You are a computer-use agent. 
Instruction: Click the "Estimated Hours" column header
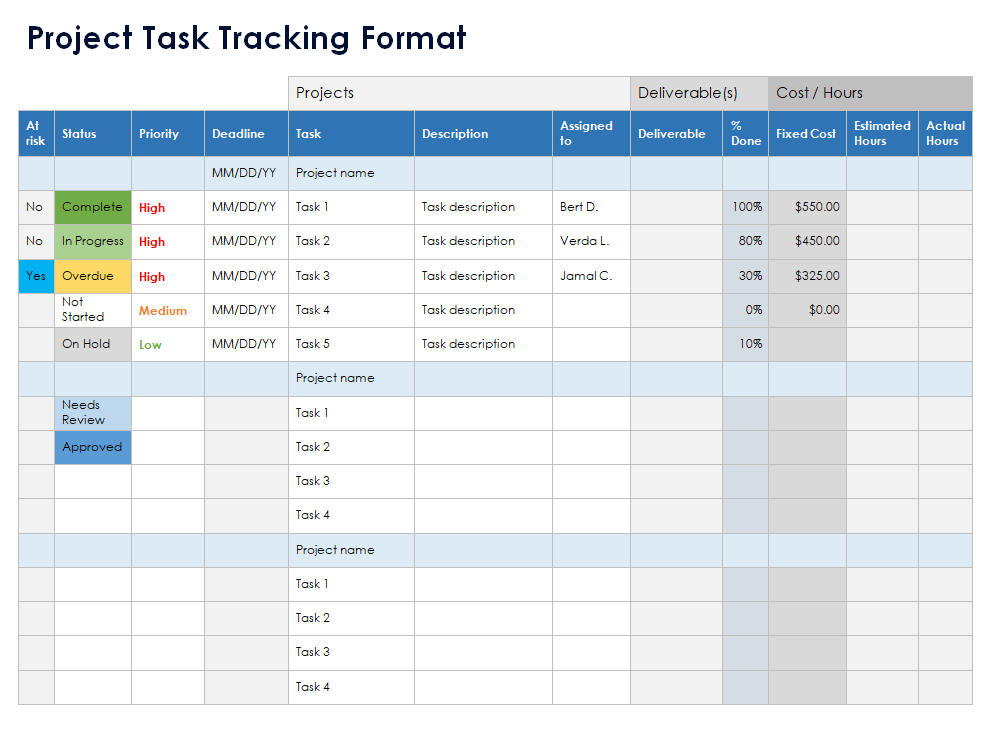pyautogui.click(x=882, y=133)
